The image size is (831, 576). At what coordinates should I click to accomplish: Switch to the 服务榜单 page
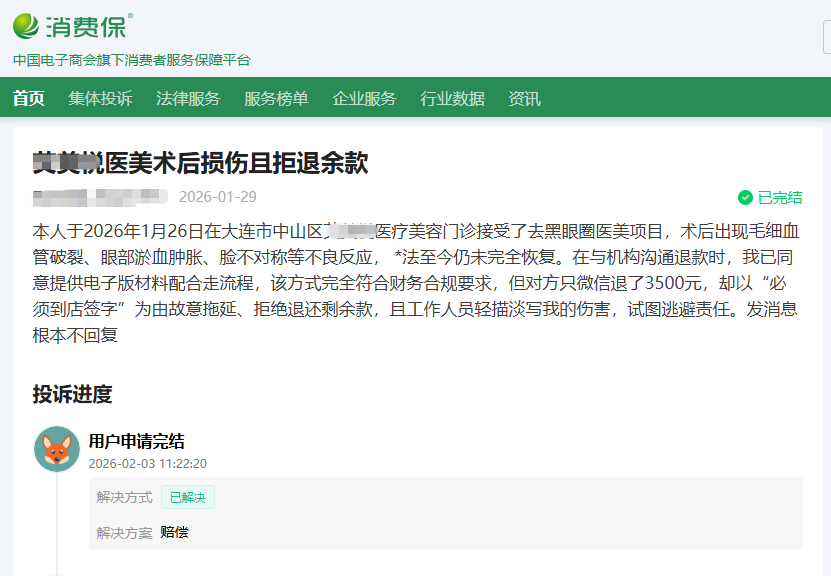276,98
